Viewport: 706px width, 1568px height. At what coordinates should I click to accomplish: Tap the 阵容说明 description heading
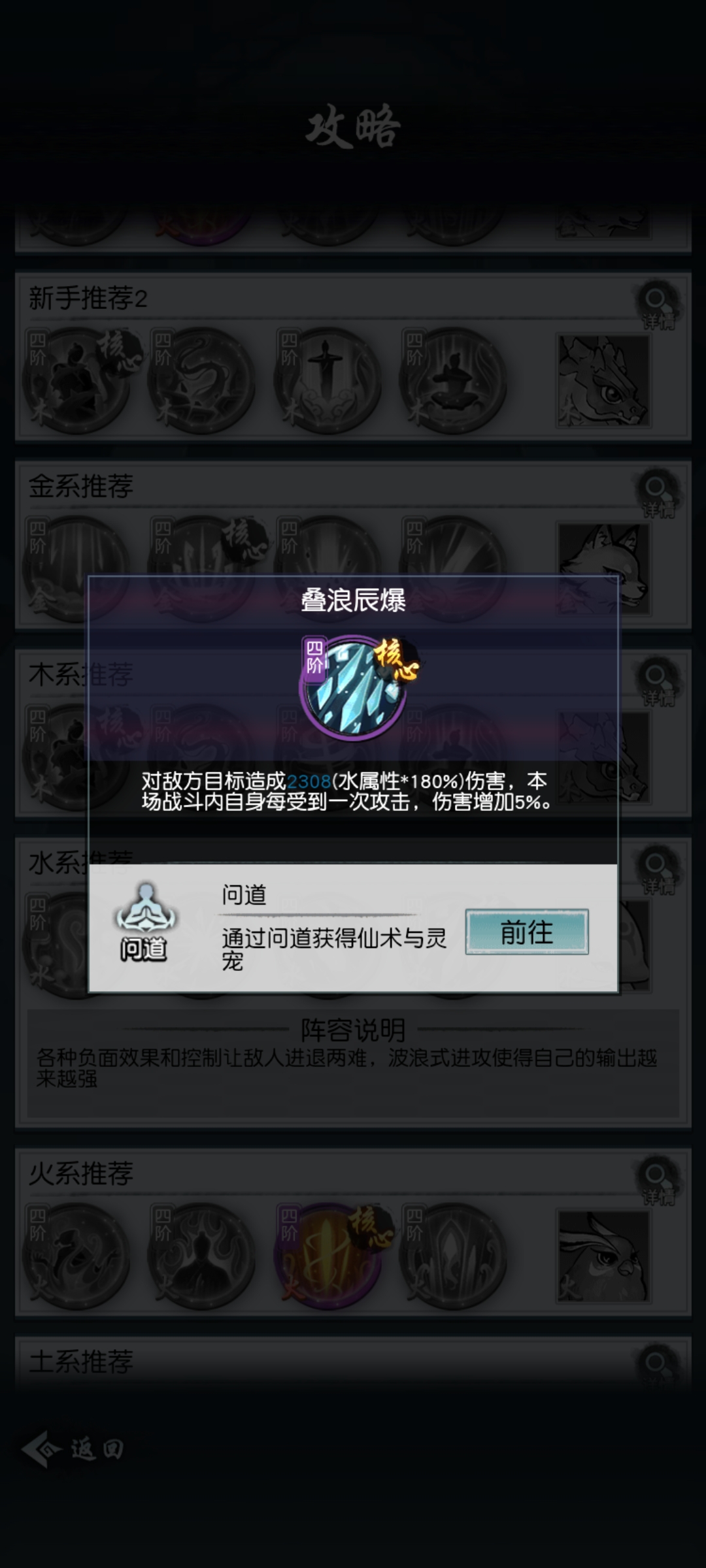353,1030
